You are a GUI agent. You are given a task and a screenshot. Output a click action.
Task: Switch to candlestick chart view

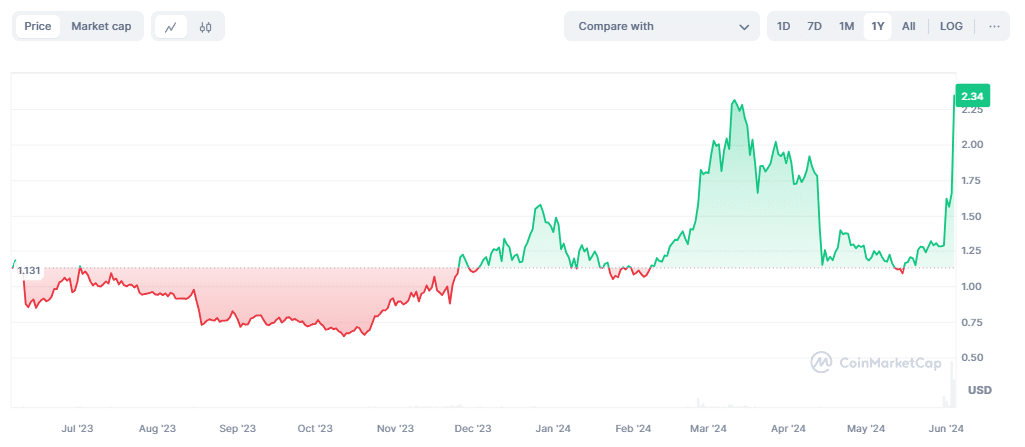[205, 27]
